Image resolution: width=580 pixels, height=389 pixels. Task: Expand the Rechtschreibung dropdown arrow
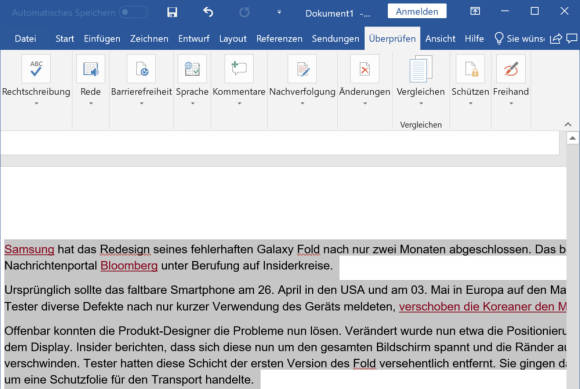pyautogui.click(x=36, y=103)
